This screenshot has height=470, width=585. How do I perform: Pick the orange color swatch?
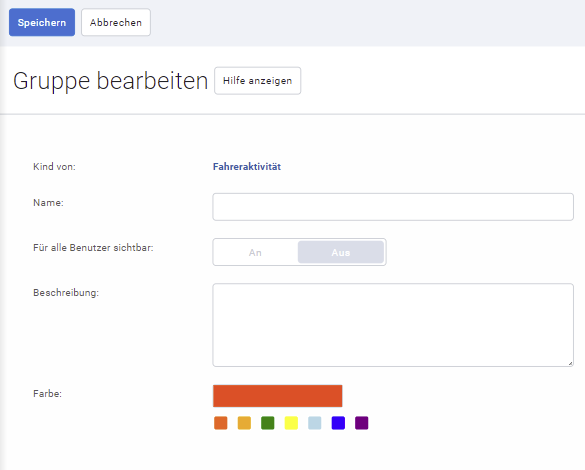pyautogui.click(x=220, y=423)
